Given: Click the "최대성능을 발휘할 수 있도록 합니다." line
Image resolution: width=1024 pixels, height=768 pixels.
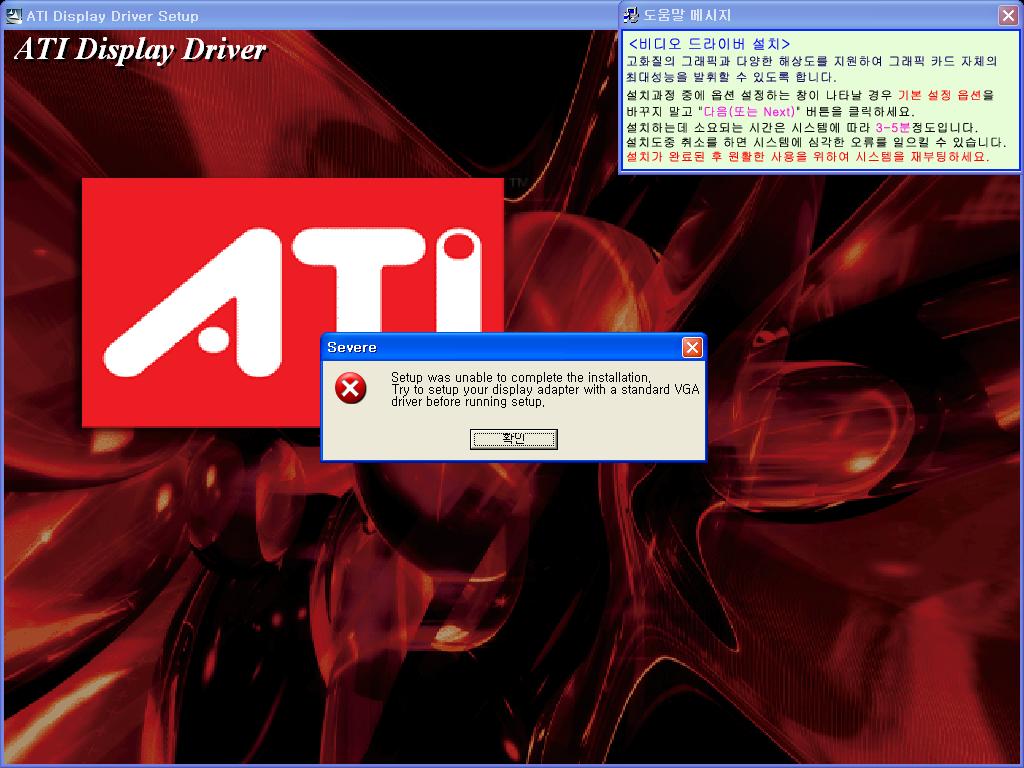Looking at the screenshot, I should point(731,77).
